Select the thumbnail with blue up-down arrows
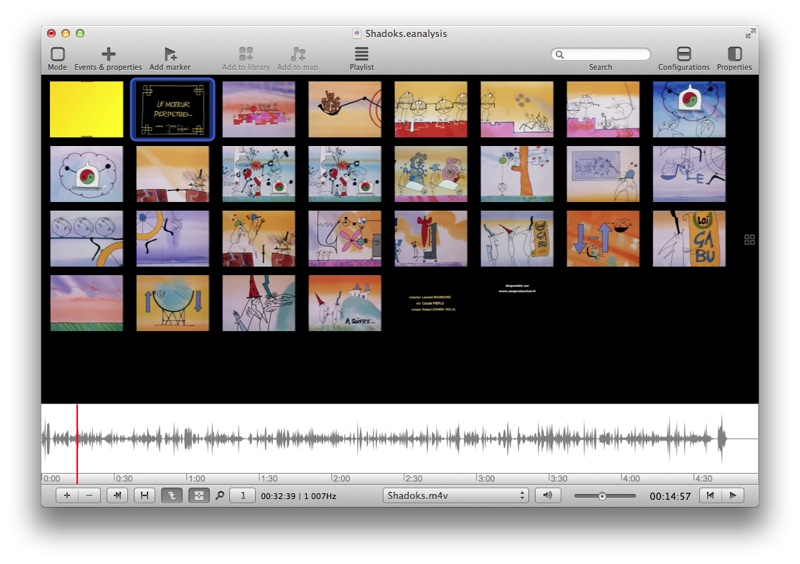Image resolution: width=800 pixels, height=564 pixels. (603, 238)
